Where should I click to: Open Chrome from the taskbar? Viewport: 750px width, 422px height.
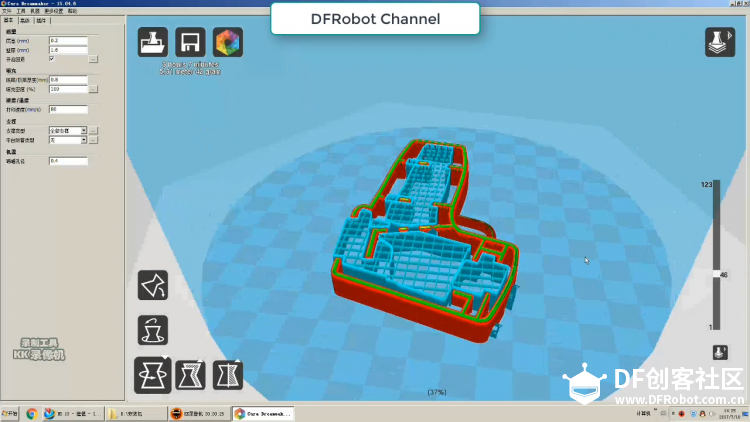click(32, 414)
